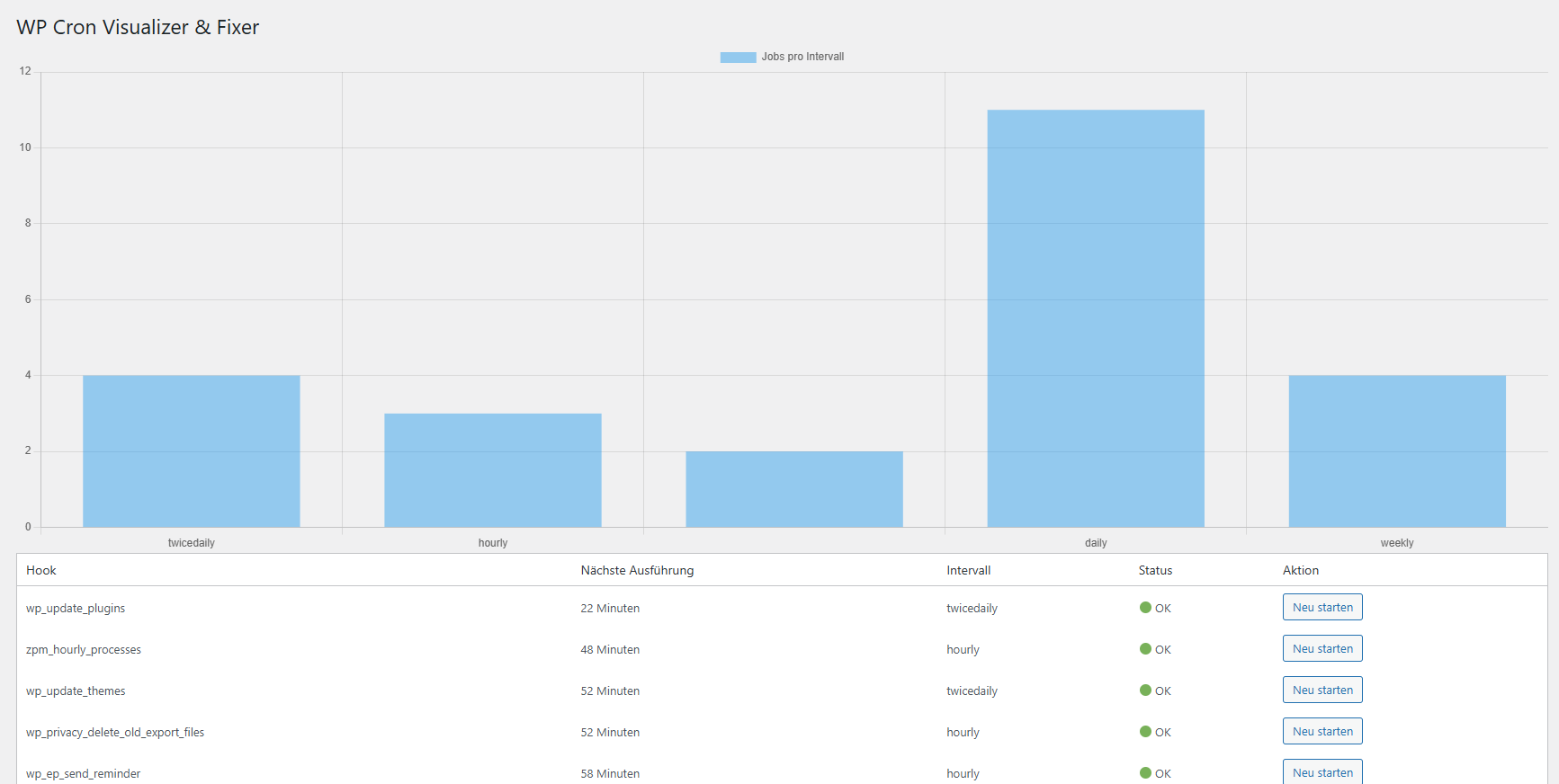Click the green OK dot for wp_update_themes
Viewport: 1559px width, 784px height.
[x=1145, y=690]
